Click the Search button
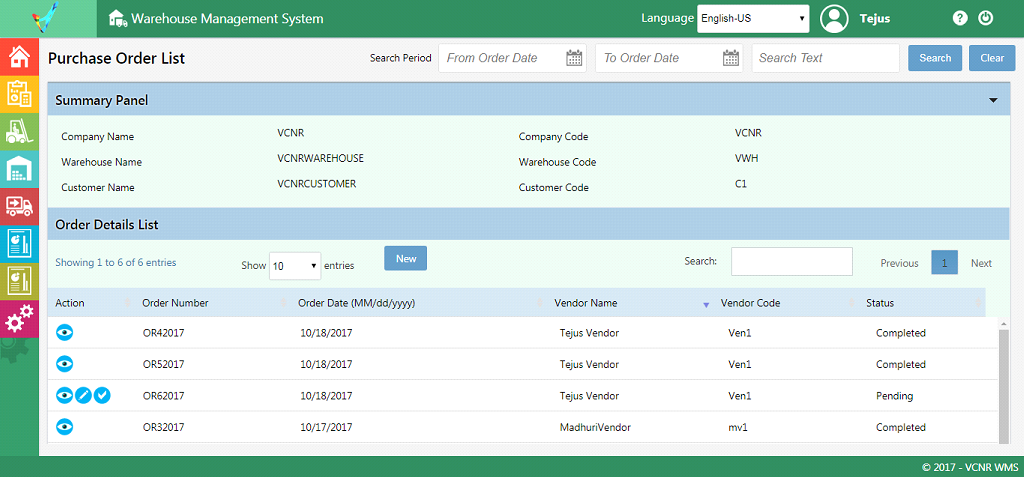 (935, 58)
